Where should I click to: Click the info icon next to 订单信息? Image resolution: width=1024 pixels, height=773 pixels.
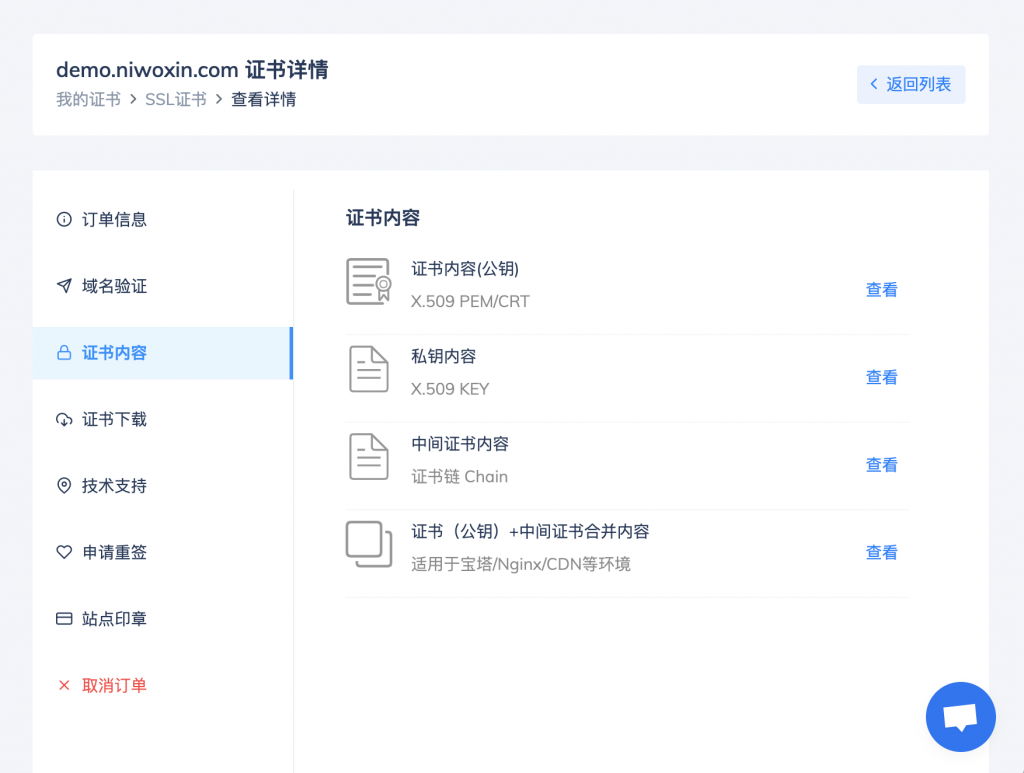point(64,220)
